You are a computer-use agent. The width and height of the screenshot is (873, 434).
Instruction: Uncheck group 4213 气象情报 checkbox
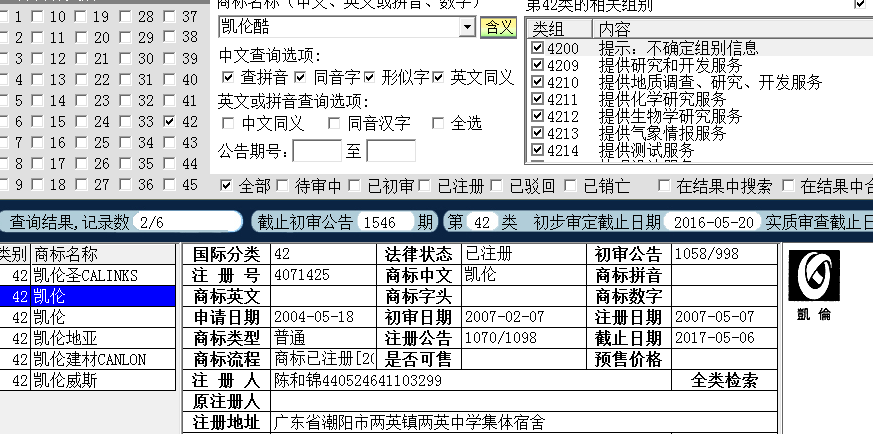pos(537,133)
